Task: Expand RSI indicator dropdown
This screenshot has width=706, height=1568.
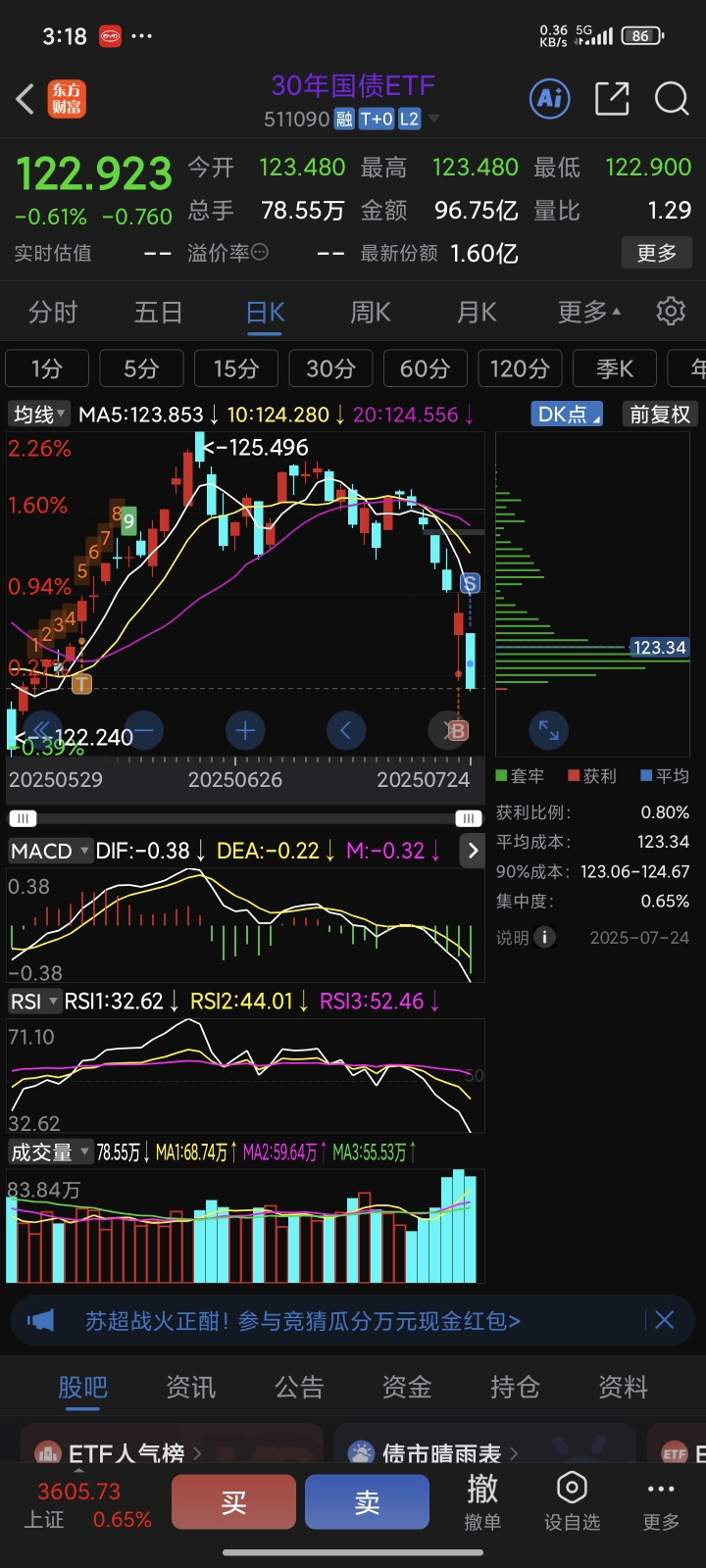Action: [x=34, y=1002]
